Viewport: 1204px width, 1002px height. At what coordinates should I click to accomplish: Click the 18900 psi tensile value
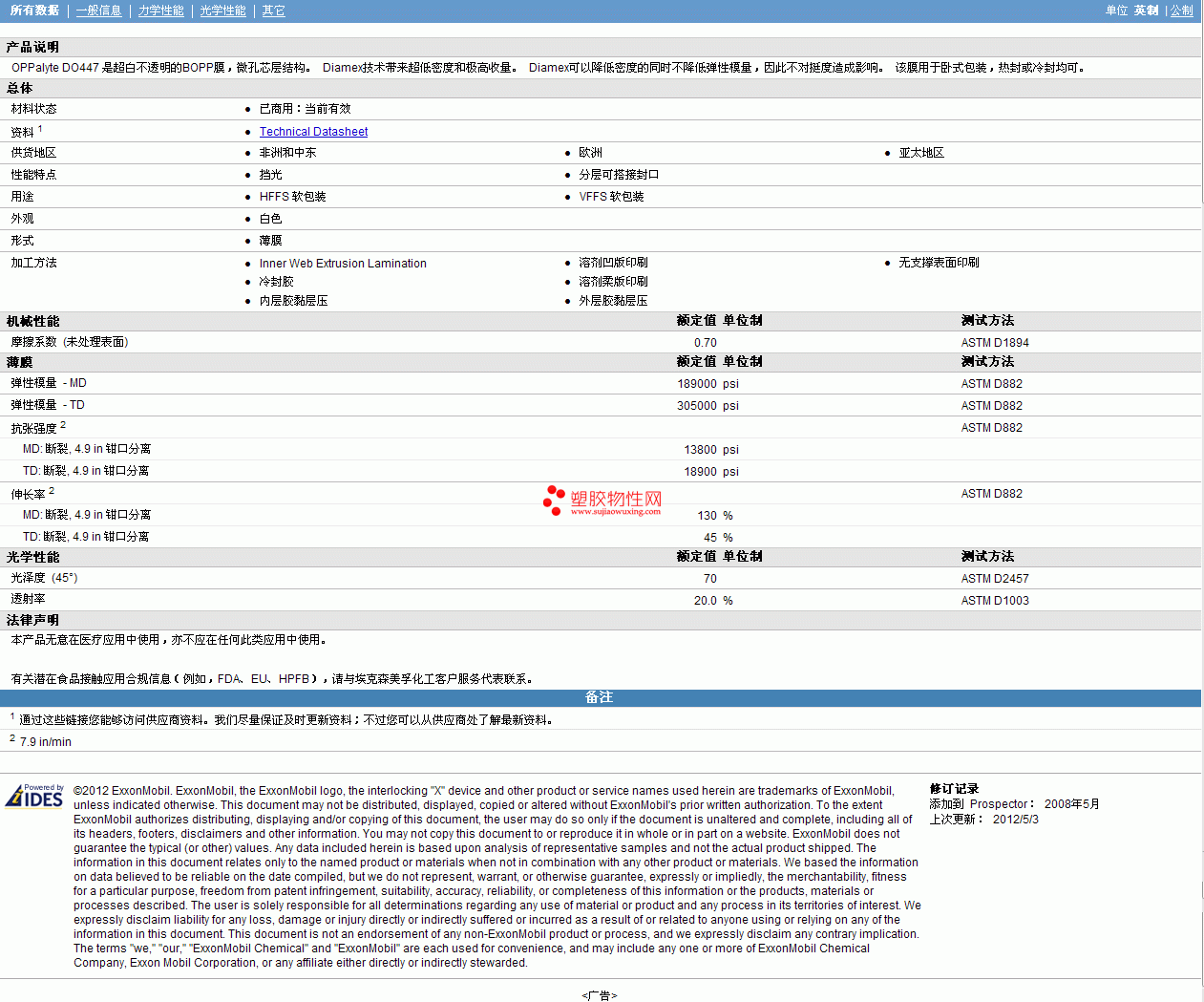pos(711,472)
